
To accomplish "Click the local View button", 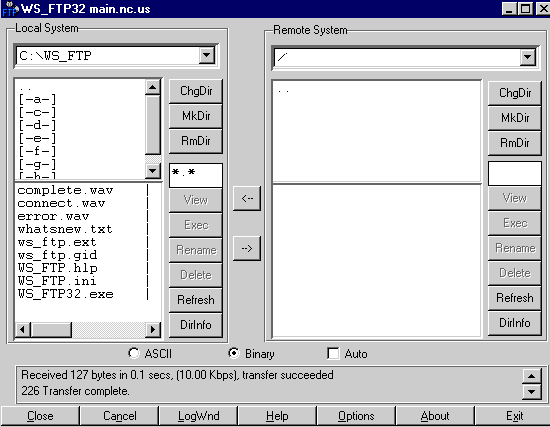I will click(x=196, y=200).
